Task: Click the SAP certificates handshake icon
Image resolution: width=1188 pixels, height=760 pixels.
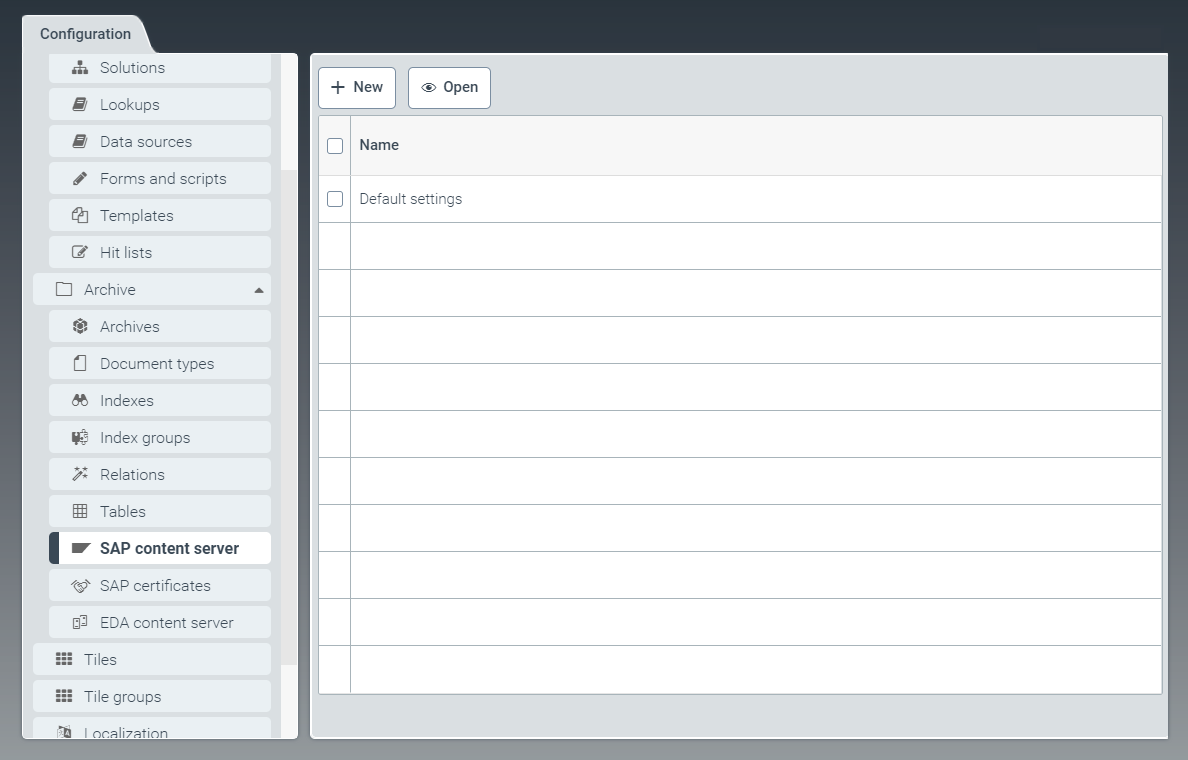Action: point(80,586)
